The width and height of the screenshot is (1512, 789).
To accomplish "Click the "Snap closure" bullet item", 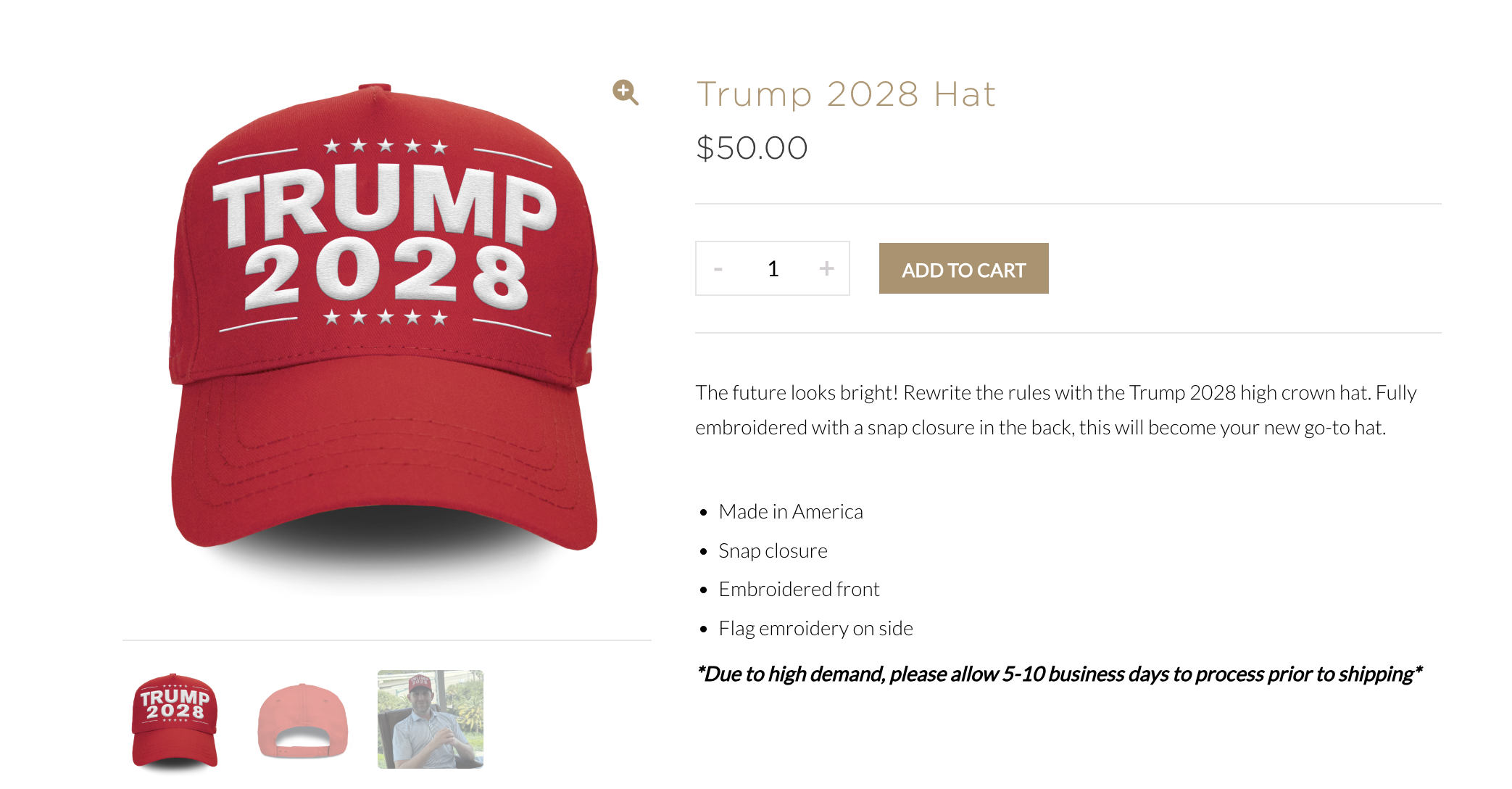I will [x=773, y=551].
